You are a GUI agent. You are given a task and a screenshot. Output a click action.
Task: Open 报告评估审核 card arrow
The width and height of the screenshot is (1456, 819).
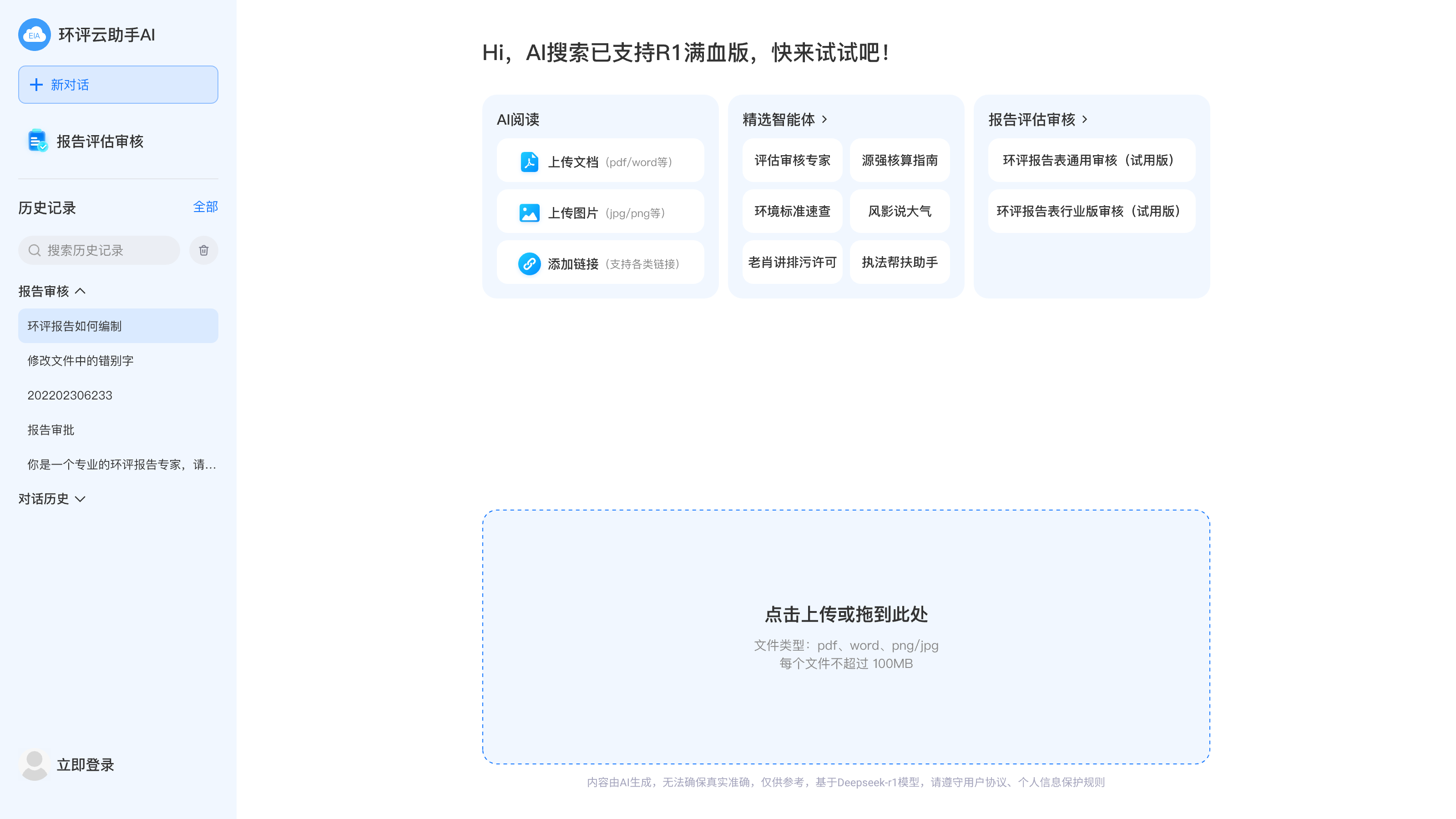1085,119
